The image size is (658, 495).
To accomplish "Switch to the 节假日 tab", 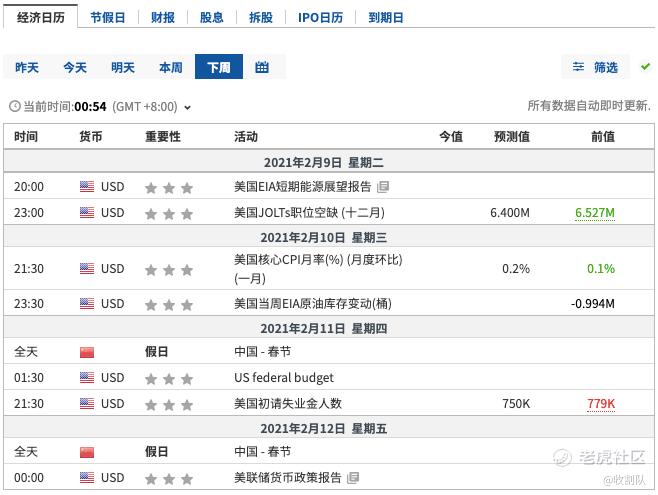I will (x=108, y=18).
